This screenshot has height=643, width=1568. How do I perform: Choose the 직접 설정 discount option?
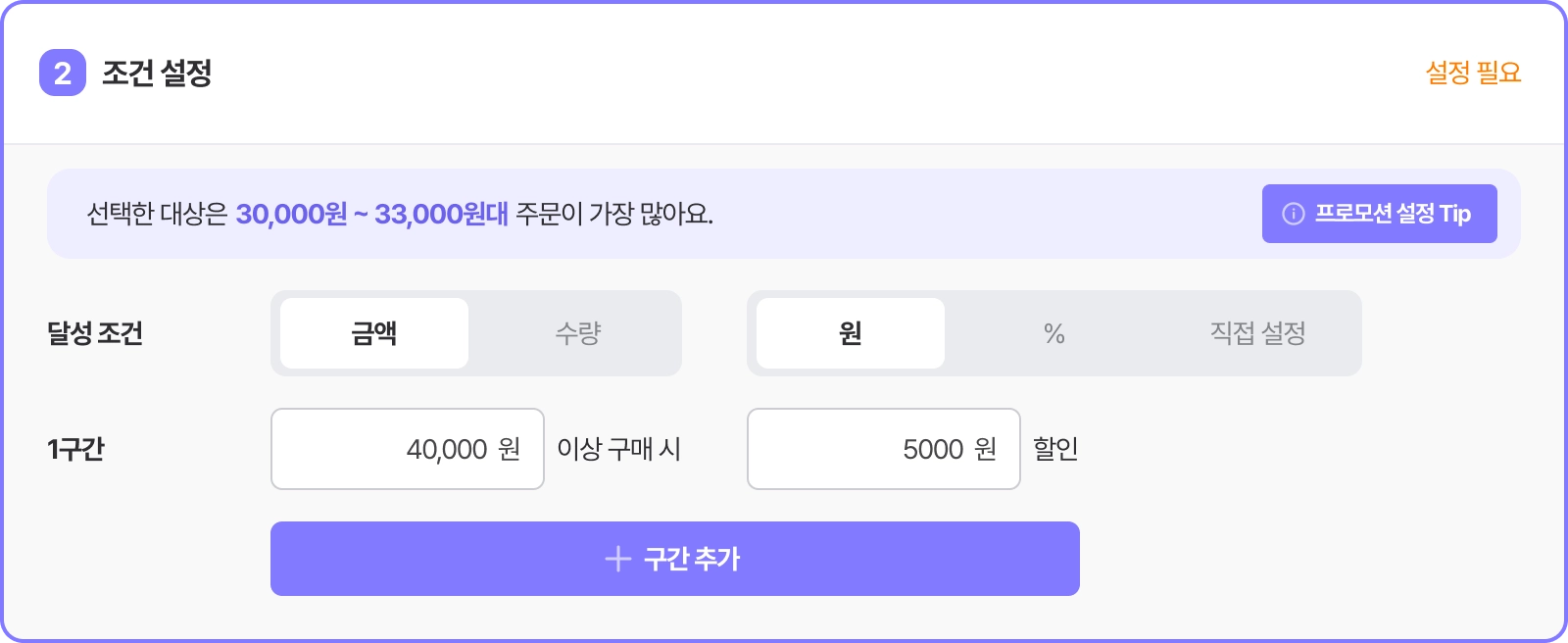[x=1257, y=333]
